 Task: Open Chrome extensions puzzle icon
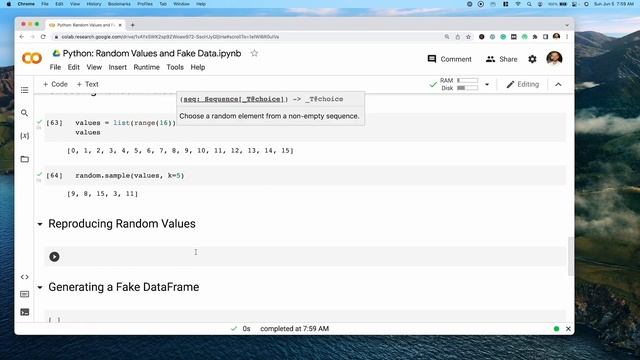click(535, 37)
